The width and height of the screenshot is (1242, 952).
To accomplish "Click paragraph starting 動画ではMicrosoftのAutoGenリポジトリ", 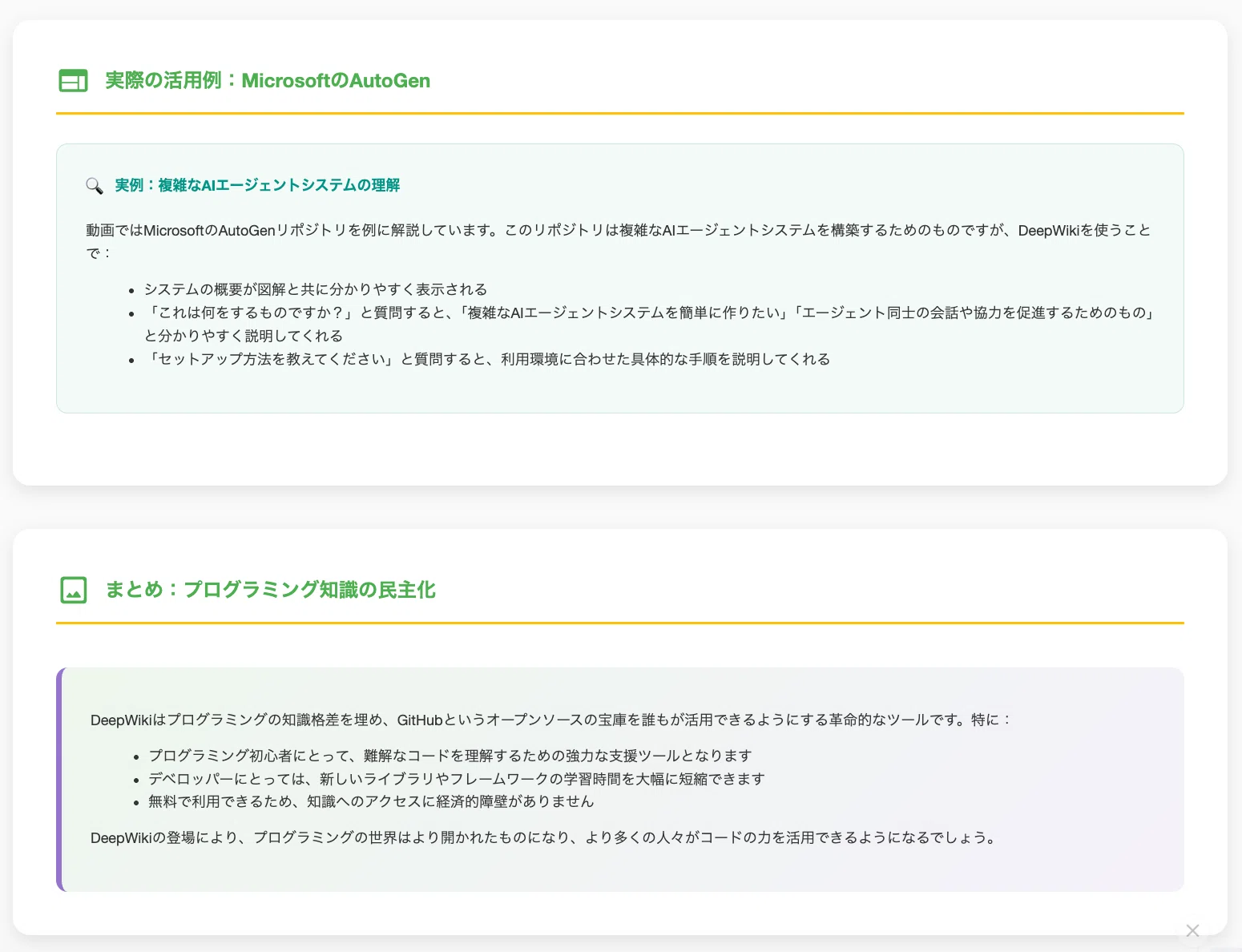I will click(x=619, y=241).
